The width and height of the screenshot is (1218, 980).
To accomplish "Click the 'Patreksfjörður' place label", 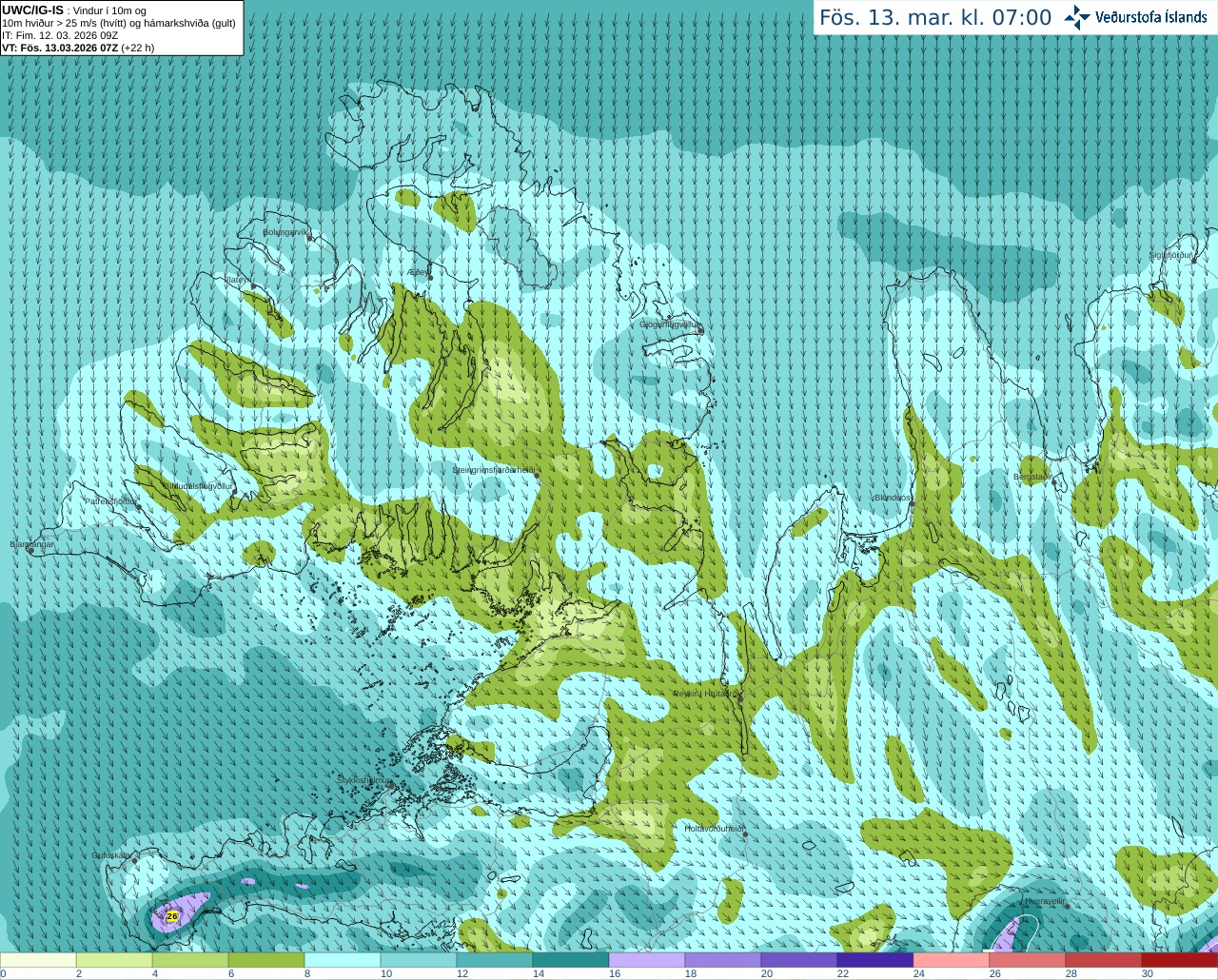I will (x=110, y=500).
